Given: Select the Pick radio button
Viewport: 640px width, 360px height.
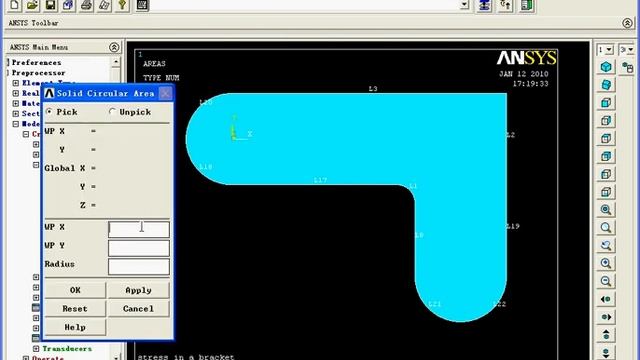Looking at the screenshot, I should click(49, 111).
